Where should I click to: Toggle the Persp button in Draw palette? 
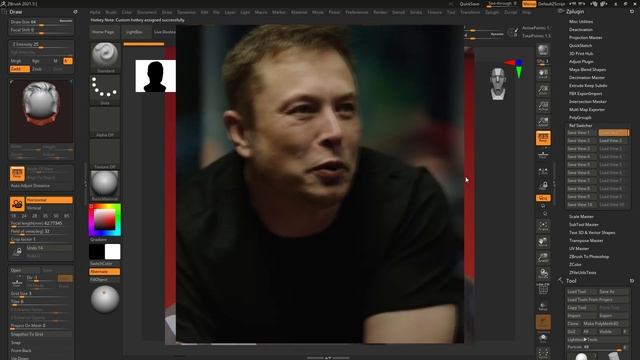[17, 173]
